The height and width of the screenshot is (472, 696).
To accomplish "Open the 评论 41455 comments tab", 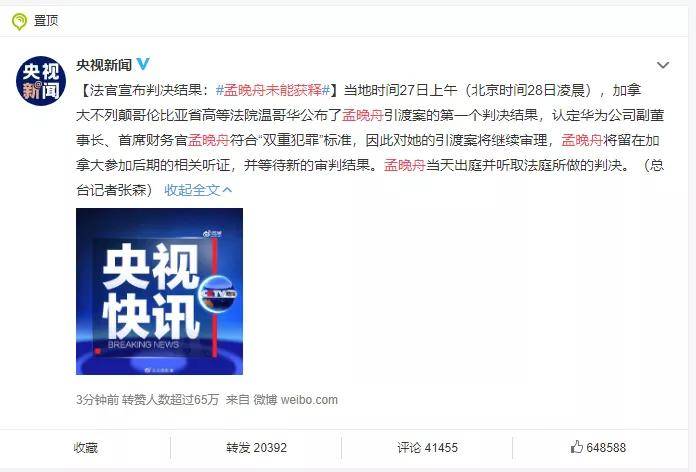I will (x=427, y=448).
